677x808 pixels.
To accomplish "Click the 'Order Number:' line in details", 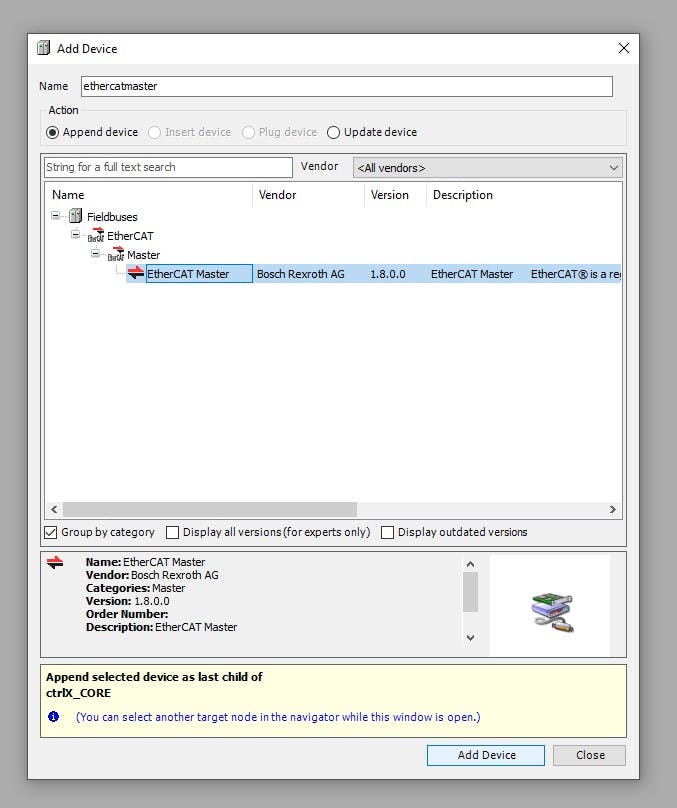I will (127, 614).
